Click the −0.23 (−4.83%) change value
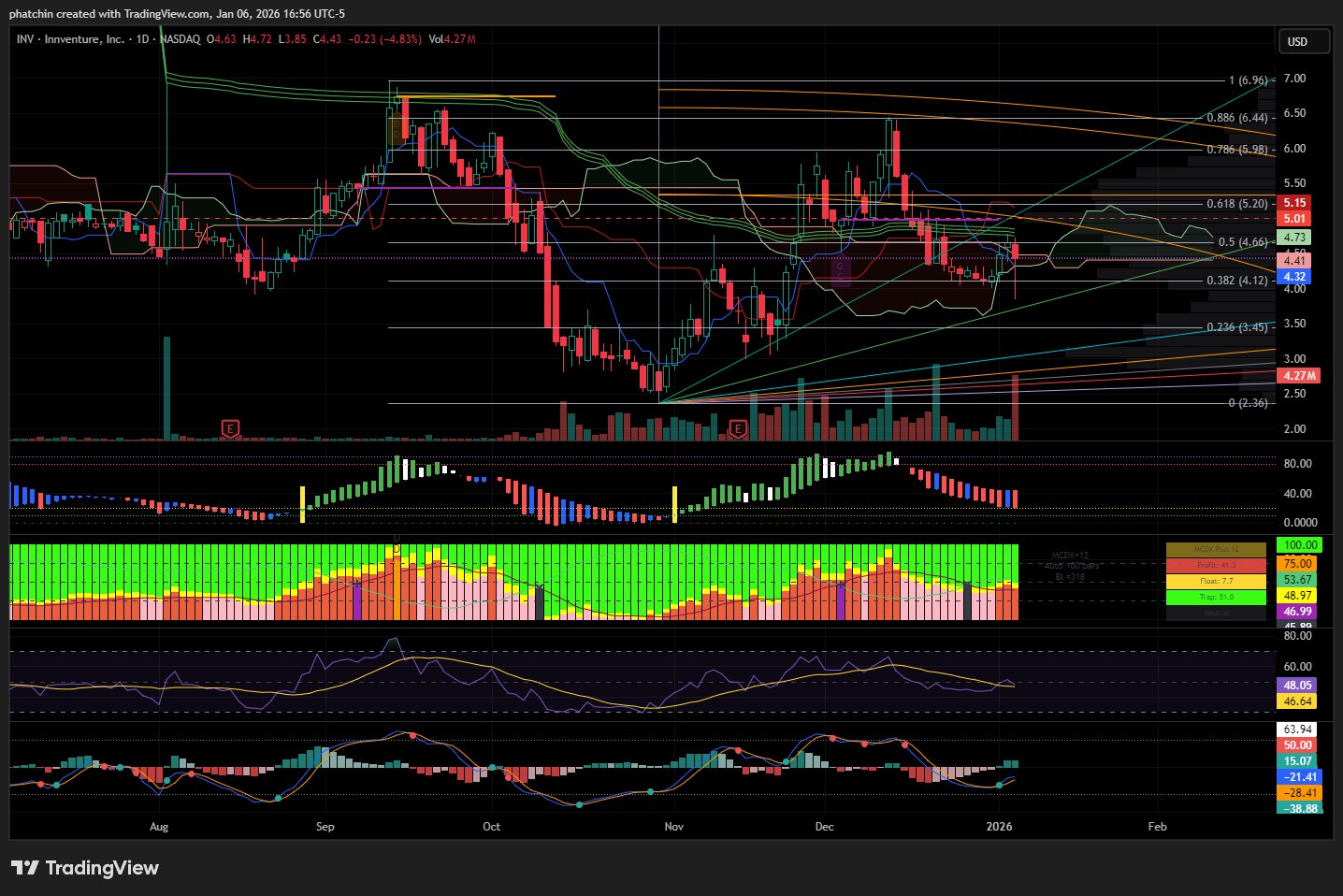The width and height of the screenshot is (1343, 896). [384, 39]
